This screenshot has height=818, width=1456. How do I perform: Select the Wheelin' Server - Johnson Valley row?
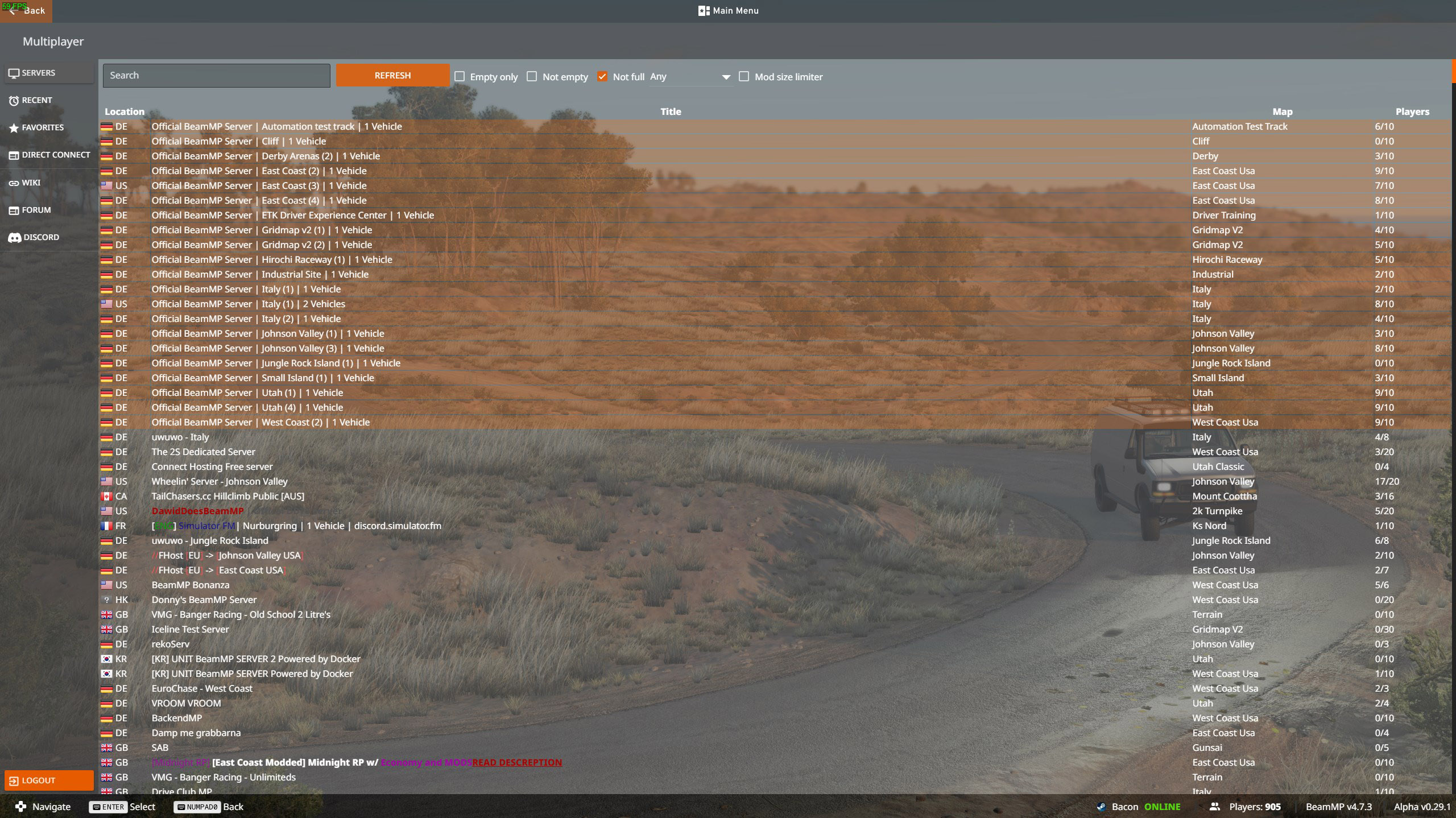pyautogui.click(x=220, y=481)
